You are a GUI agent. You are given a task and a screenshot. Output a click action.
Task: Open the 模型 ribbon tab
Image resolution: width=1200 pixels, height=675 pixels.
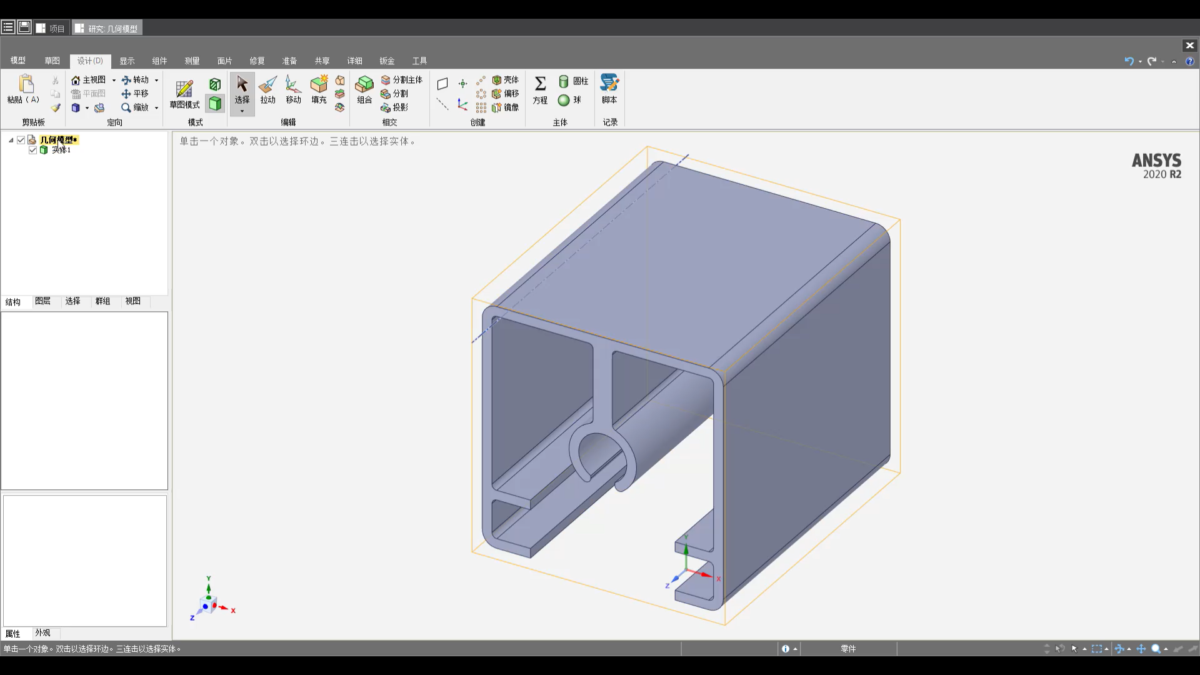pyautogui.click(x=18, y=61)
